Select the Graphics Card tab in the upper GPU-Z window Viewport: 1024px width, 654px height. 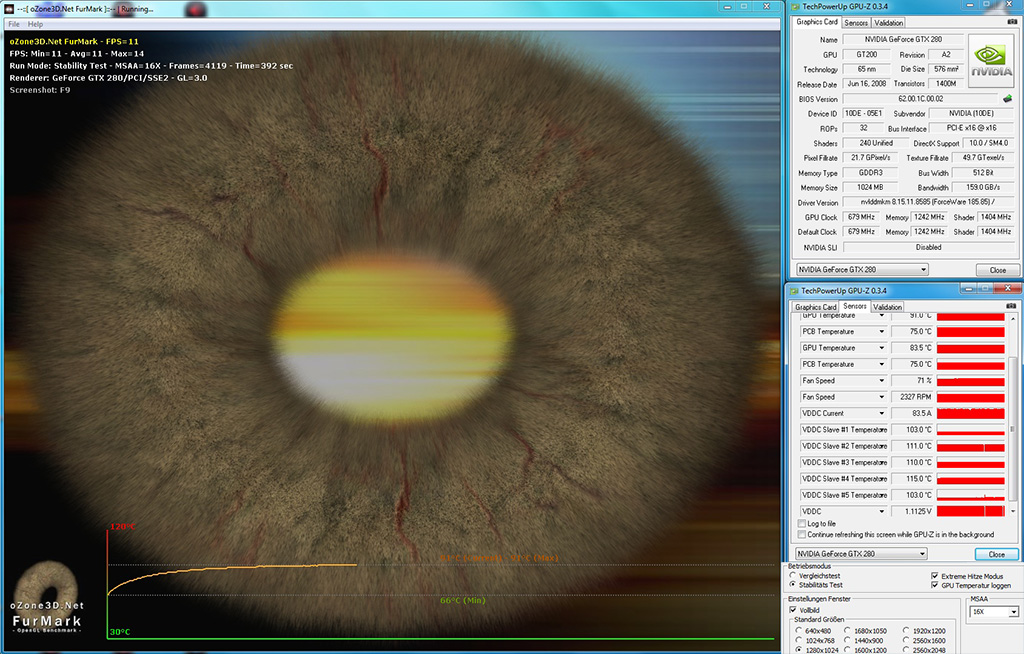pyautogui.click(x=816, y=22)
